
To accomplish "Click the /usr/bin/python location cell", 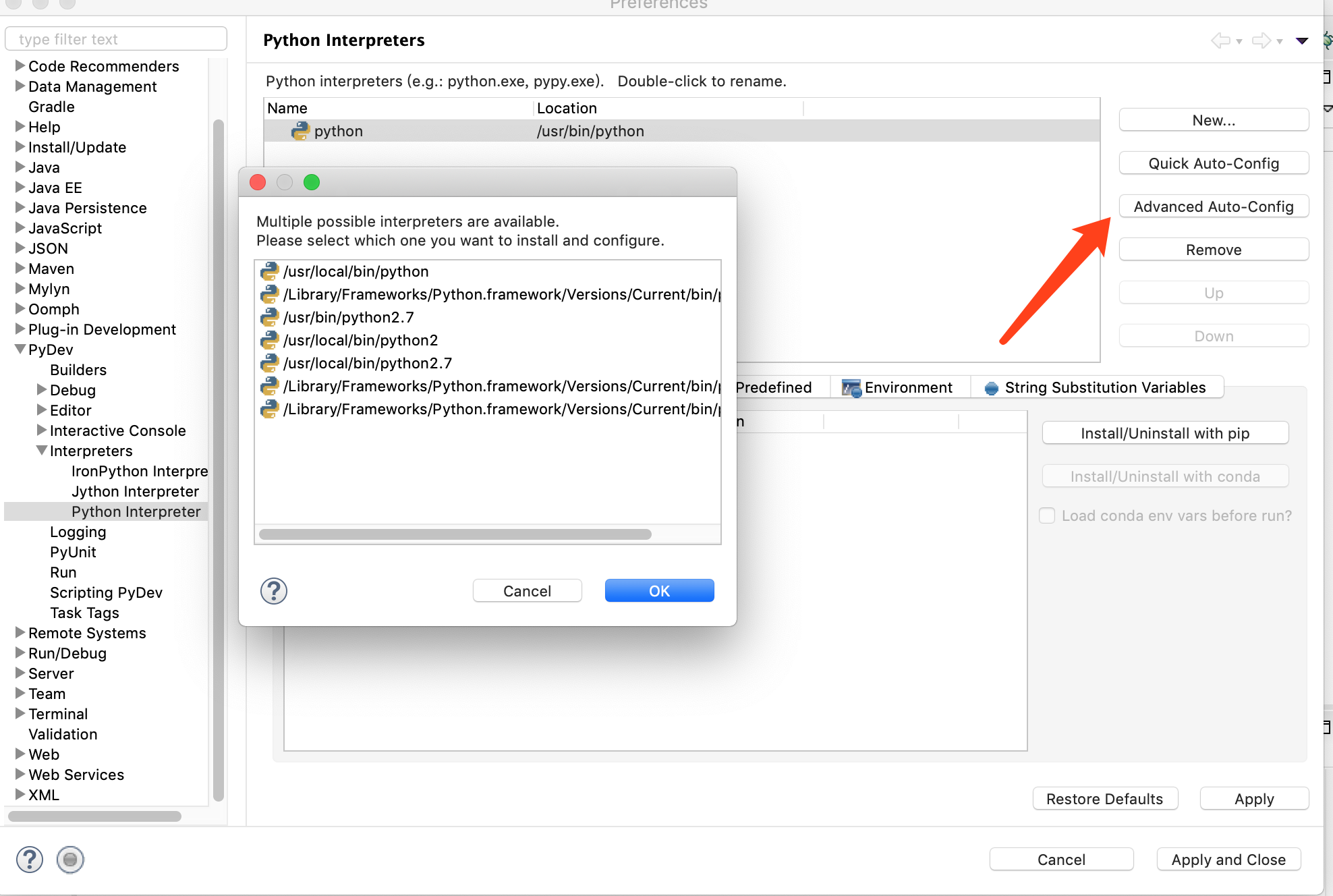I will (x=590, y=131).
